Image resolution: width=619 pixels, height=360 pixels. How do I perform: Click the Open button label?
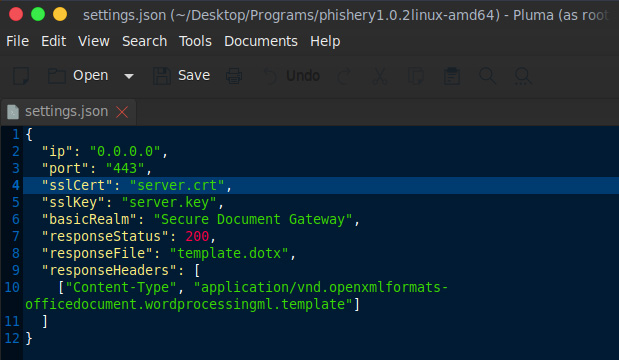tap(90, 75)
